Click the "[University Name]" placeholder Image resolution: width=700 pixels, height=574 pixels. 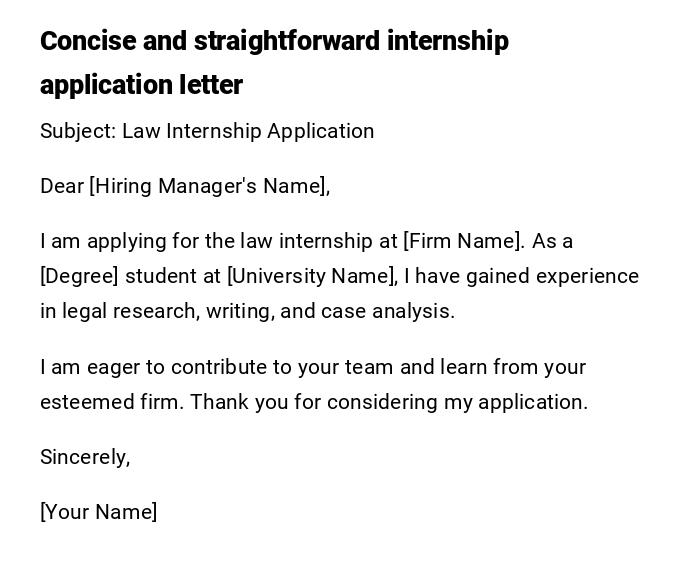pos(312,276)
